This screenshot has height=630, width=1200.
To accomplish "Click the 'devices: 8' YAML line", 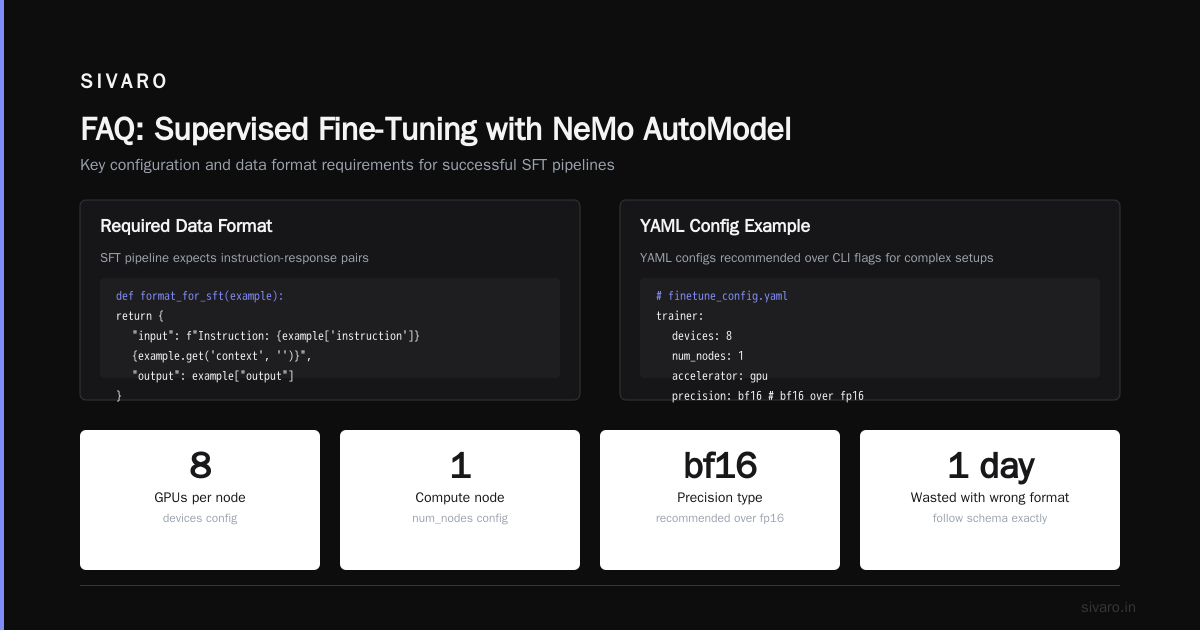I will pos(702,337).
